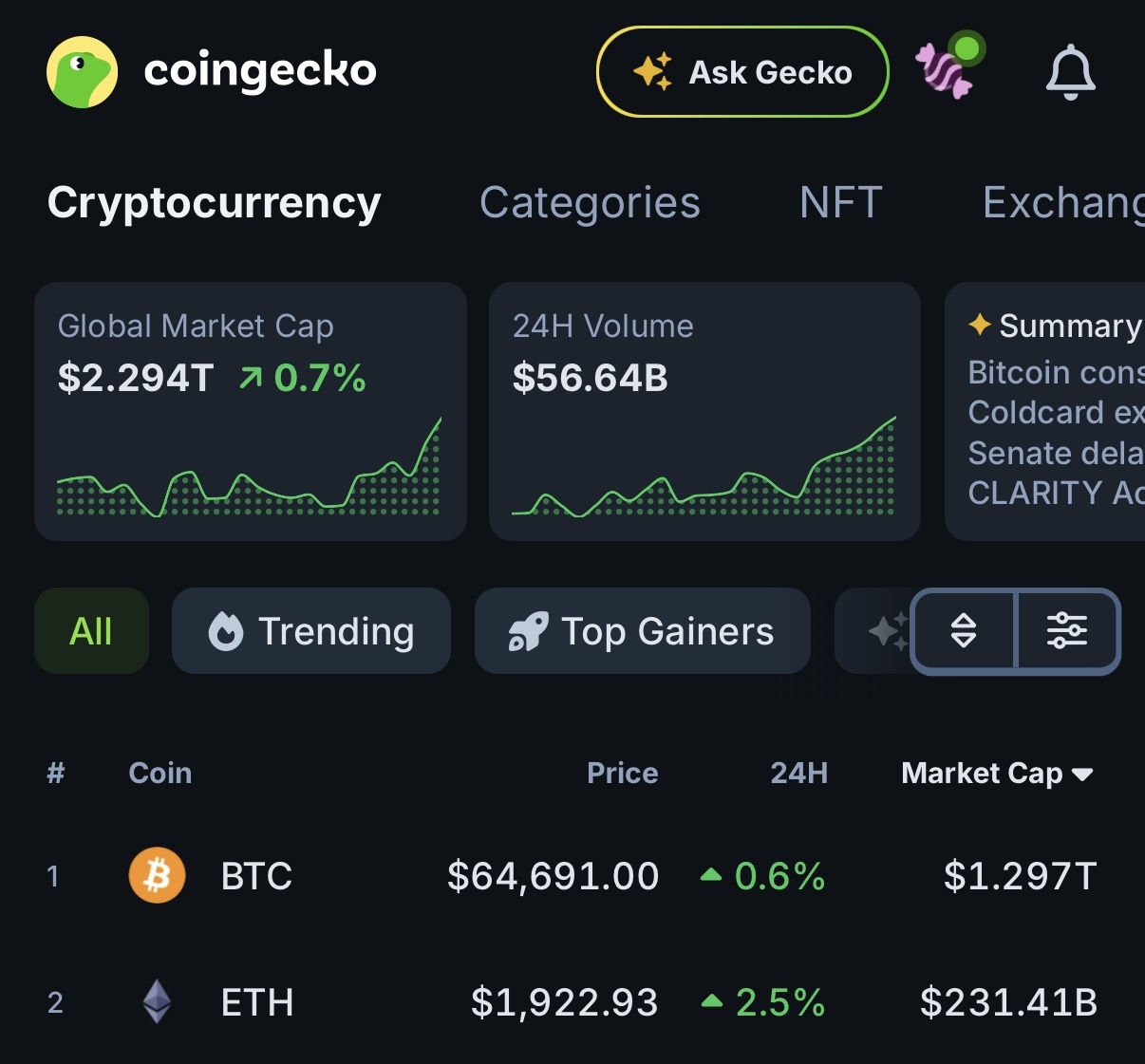This screenshot has width=1145, height=1064.
Task: Tap the candy rewards icon
Action: (x=947, y=68)
